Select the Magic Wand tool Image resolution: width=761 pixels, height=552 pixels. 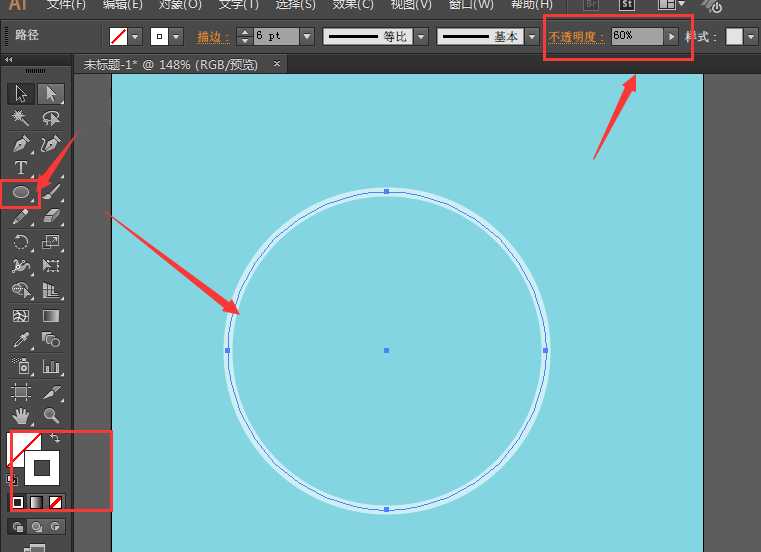click(21, 118)
